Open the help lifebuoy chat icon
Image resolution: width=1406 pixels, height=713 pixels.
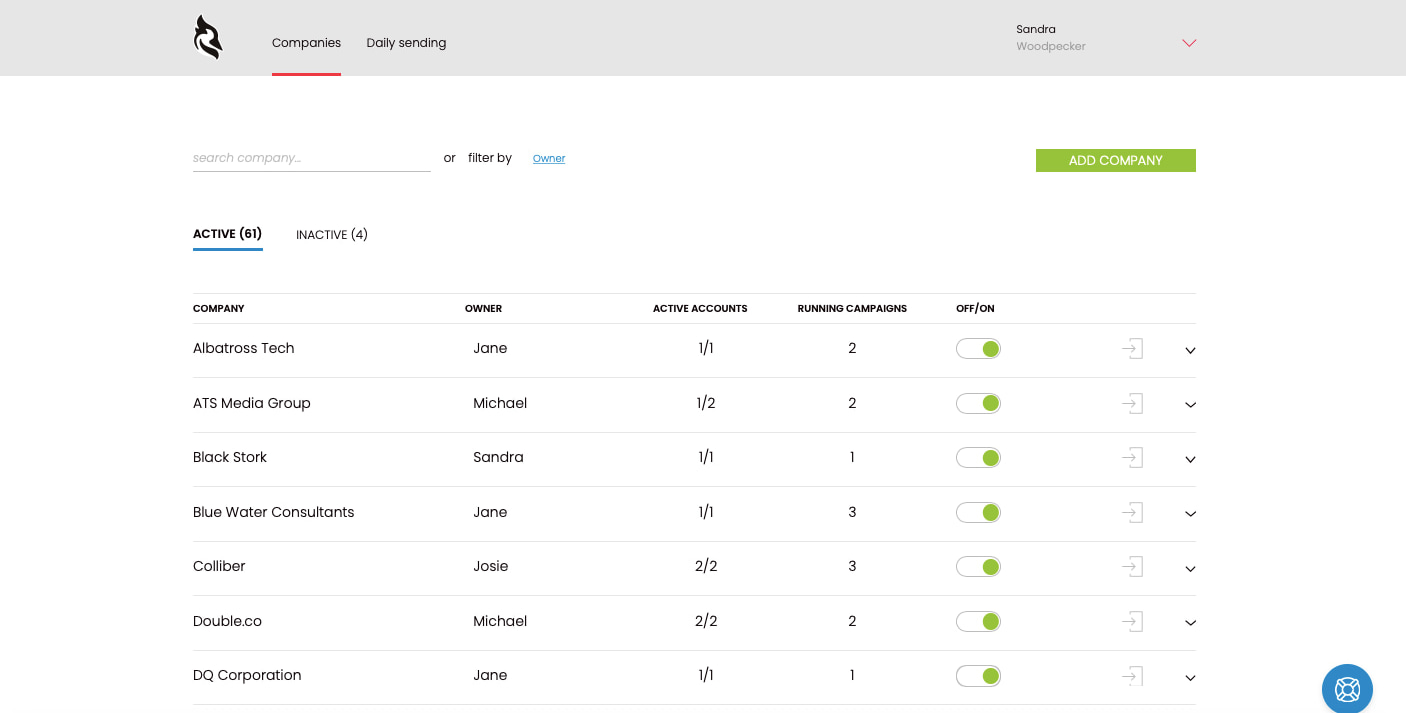1347,689
